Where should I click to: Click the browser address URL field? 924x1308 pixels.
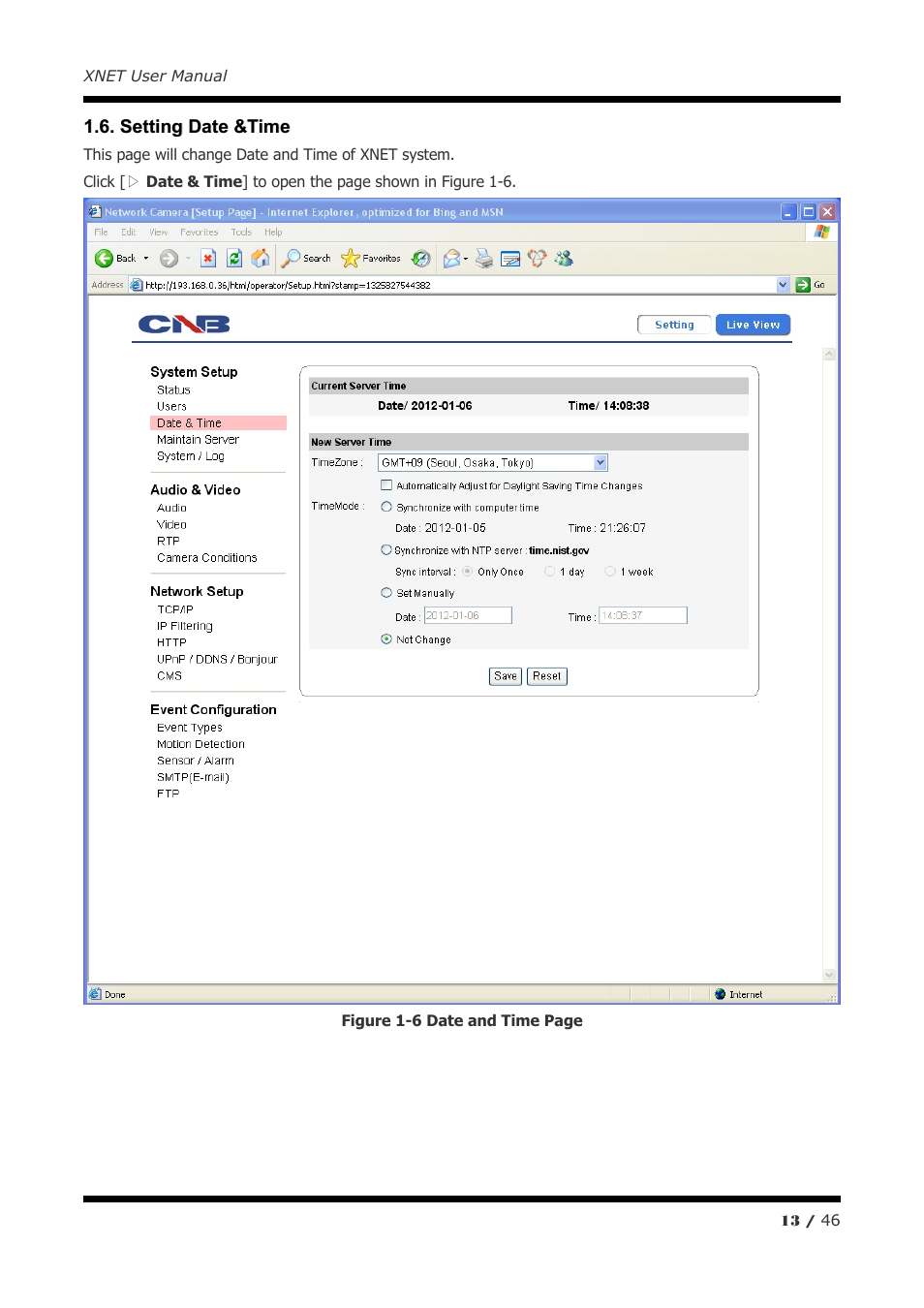(x=459, y=285)
